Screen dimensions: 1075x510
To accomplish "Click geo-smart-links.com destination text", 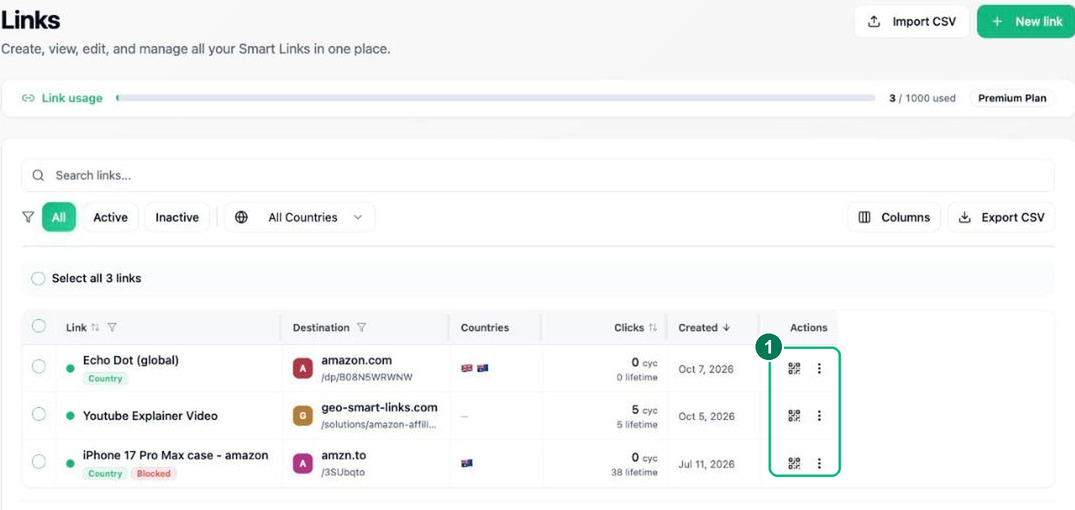I will (x=379, y=407).
